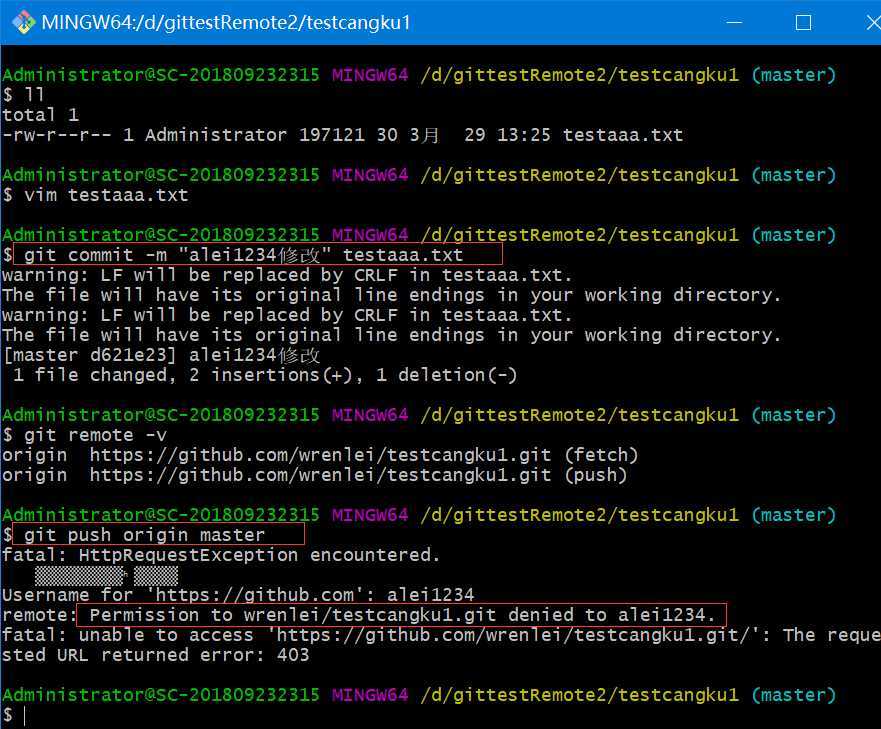
Task: Click 'Administrator@SC-201809232315' in the top prompt
Action: point(161,75)
